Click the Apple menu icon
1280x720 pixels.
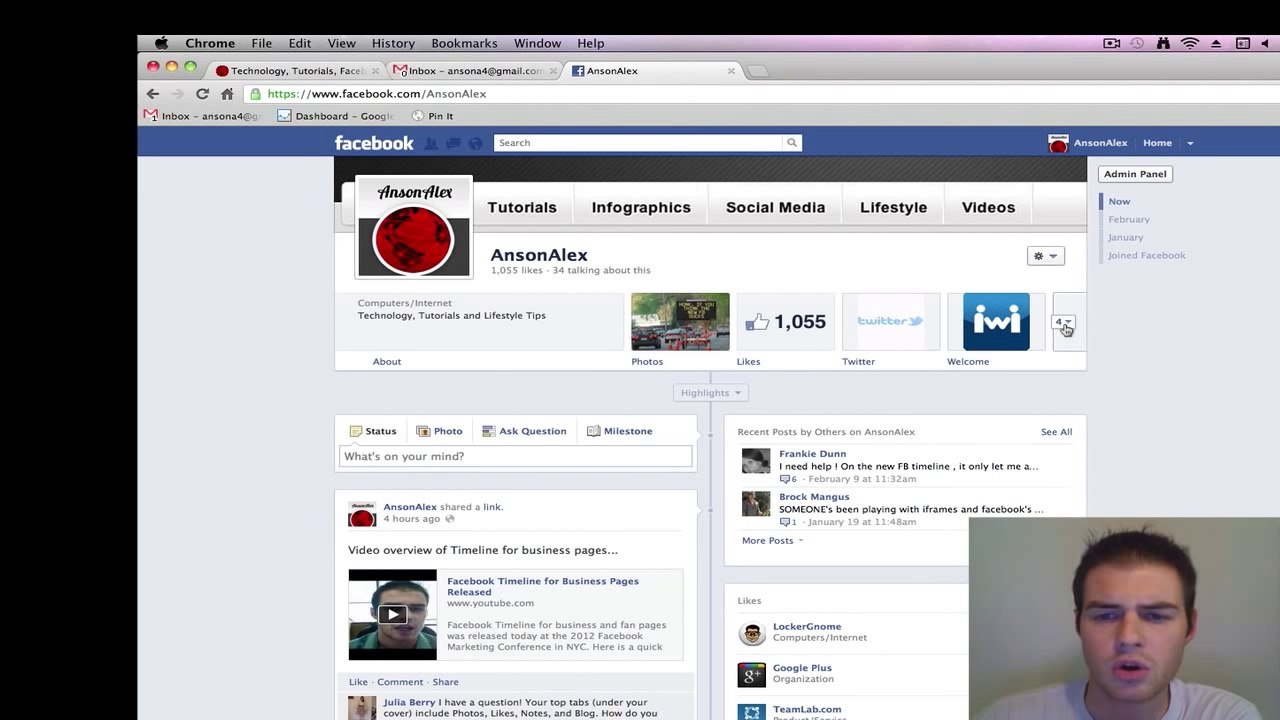[x=161, y=43]
